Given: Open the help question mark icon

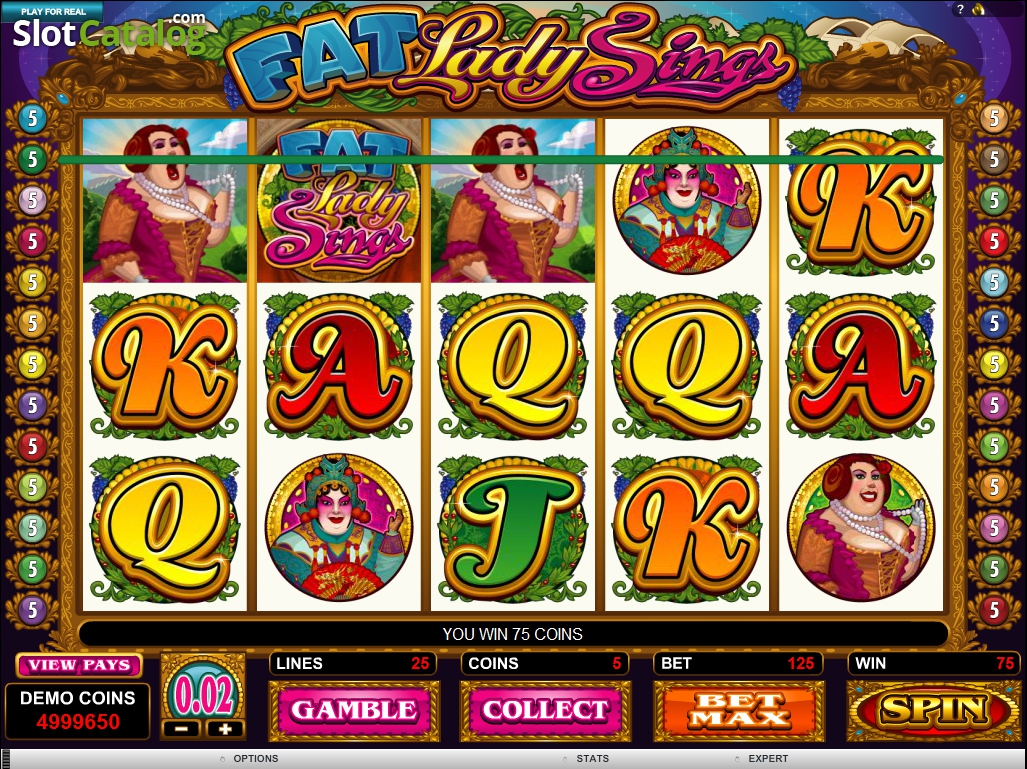Looking at the screenshot, I should [x=960, y=9].
